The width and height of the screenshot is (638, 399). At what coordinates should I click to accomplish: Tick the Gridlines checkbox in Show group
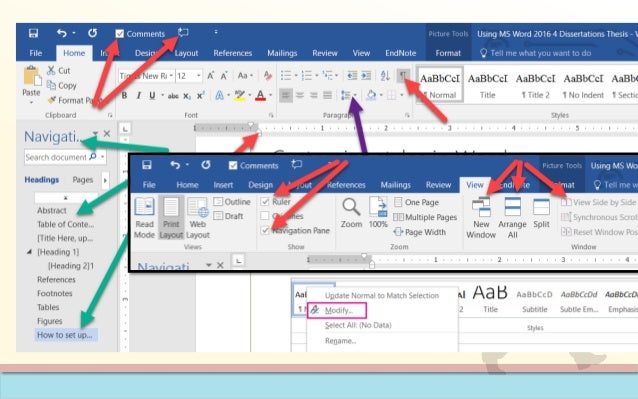265,216
